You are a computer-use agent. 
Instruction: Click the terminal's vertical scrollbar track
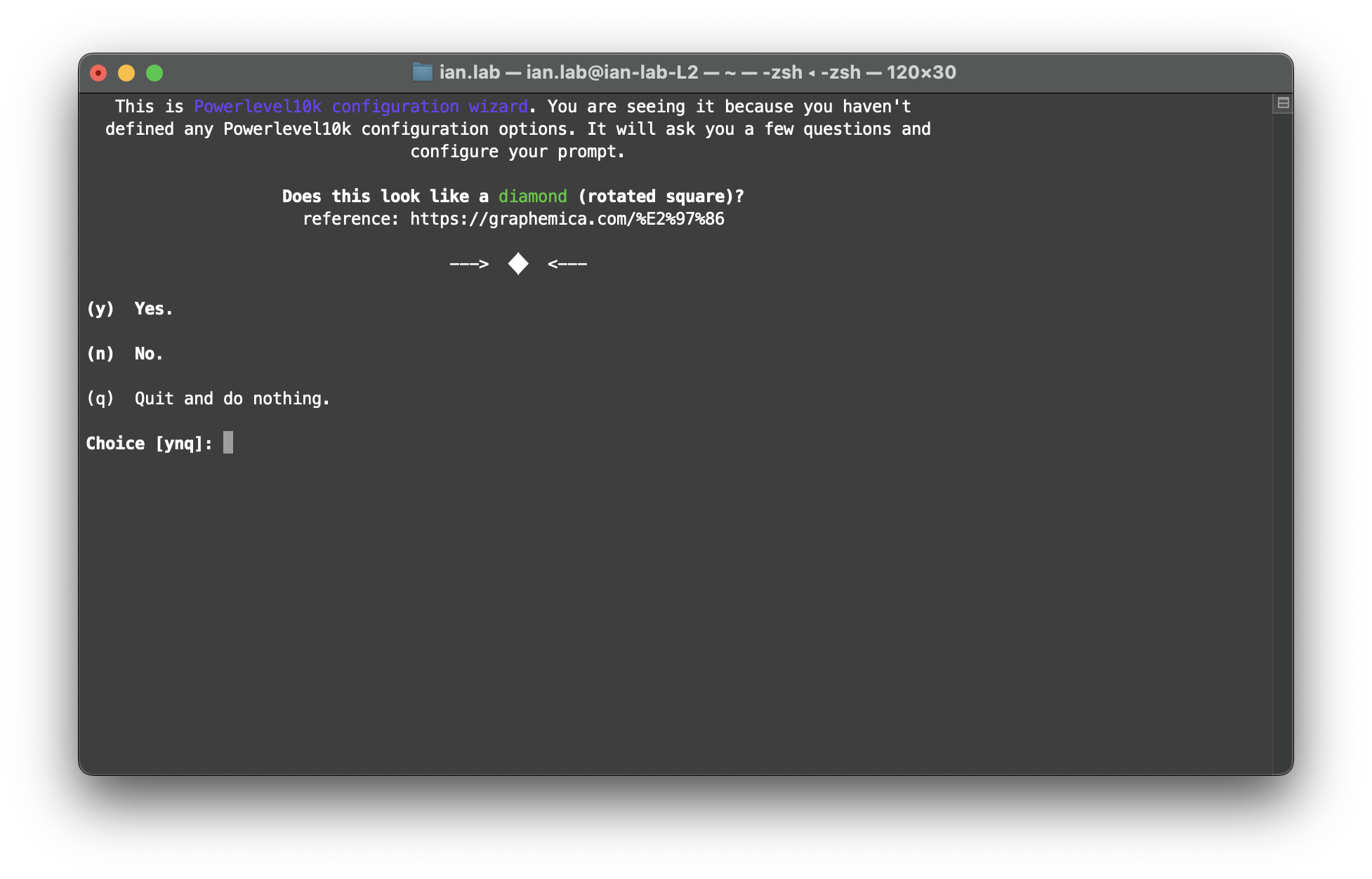click(x=1282, y=435)
